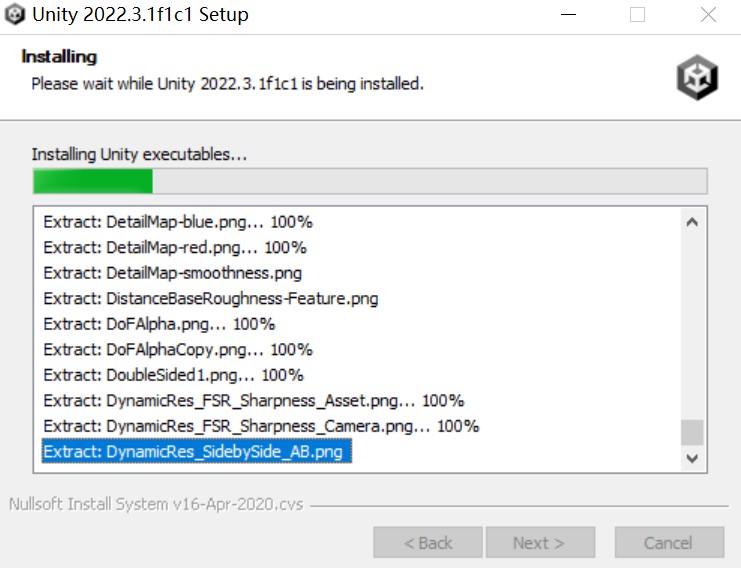Select the Extract: DoubleSided1.png row
This screenshot has width=741, height=568.
click(173, 375)
